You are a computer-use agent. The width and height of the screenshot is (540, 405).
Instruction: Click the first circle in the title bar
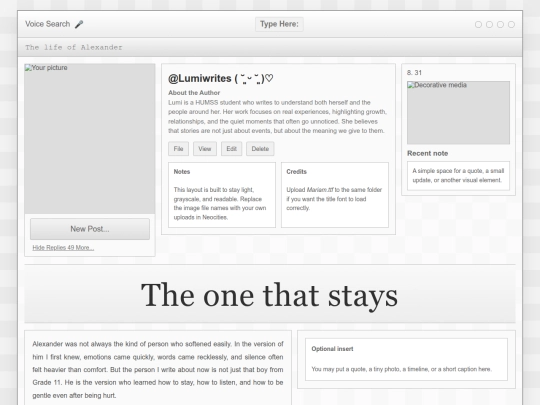478,24
